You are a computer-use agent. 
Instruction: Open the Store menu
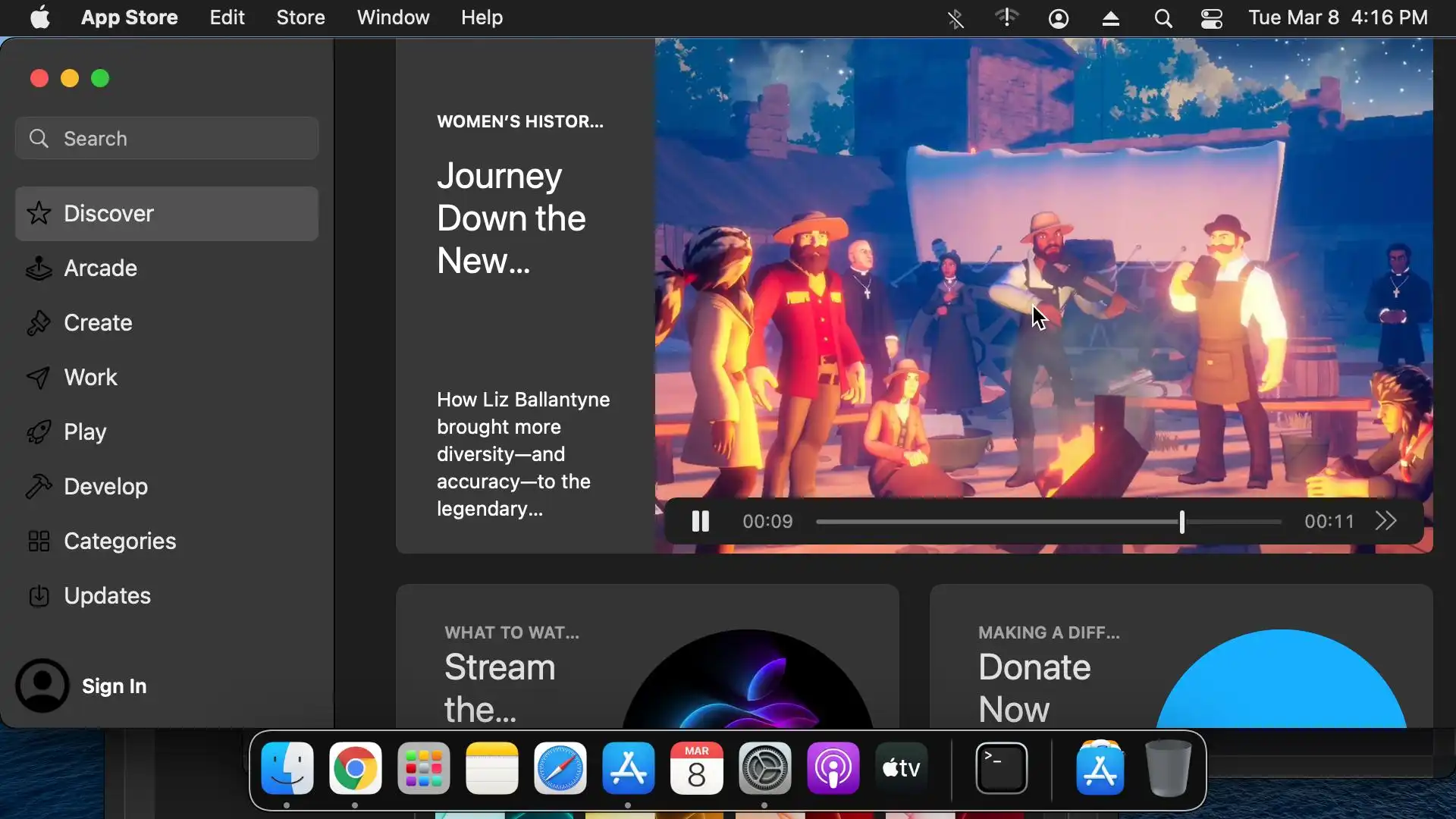pos(300,17)
